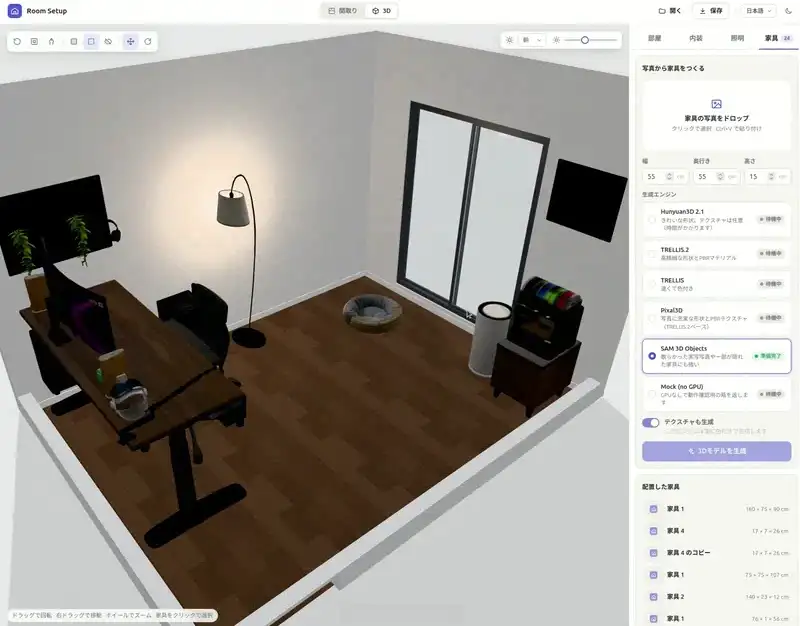The height and width of the screenshot is (626, 800).
Task: Click the stepper arrows on the 高さ field
Action: click(771, 177)
